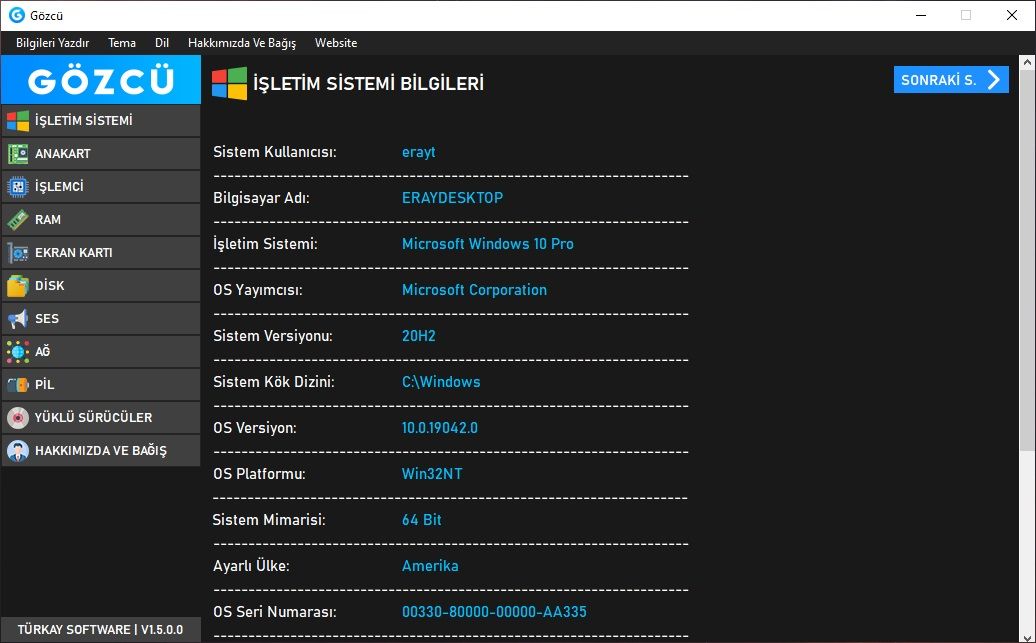This screenshot has height=643, width=1036.
Task: Show the RAM information section
Action: (x=101, y=220)
